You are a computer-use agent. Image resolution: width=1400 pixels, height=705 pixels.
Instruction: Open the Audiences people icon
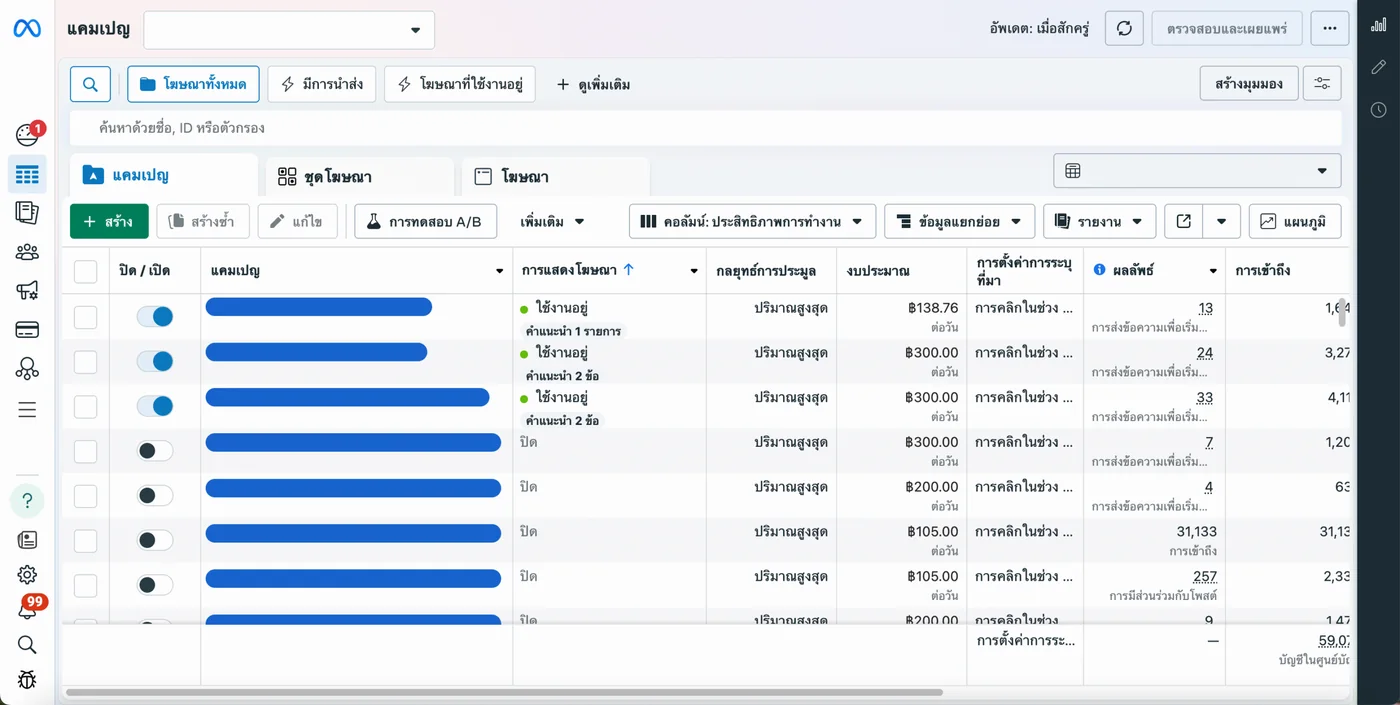pyautogui.click(x=27, y=252)
